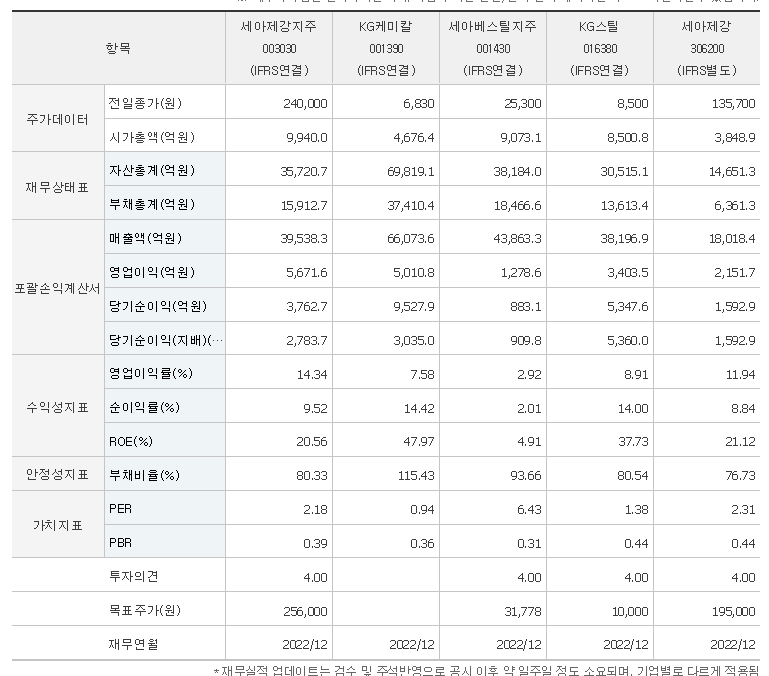Click the ROE(%) row label
769x676 pixels.
pos(131,442)
